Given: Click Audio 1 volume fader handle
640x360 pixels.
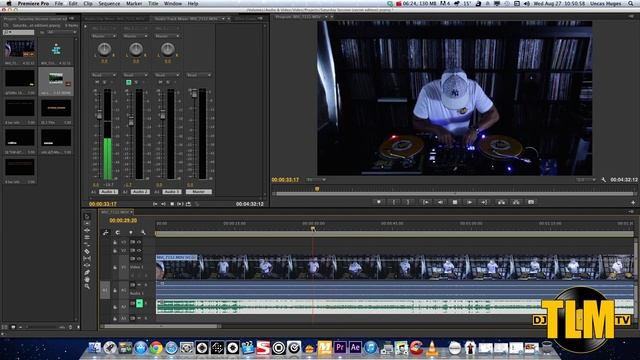Looking at the screenshot, I should (x=99, y=116).
